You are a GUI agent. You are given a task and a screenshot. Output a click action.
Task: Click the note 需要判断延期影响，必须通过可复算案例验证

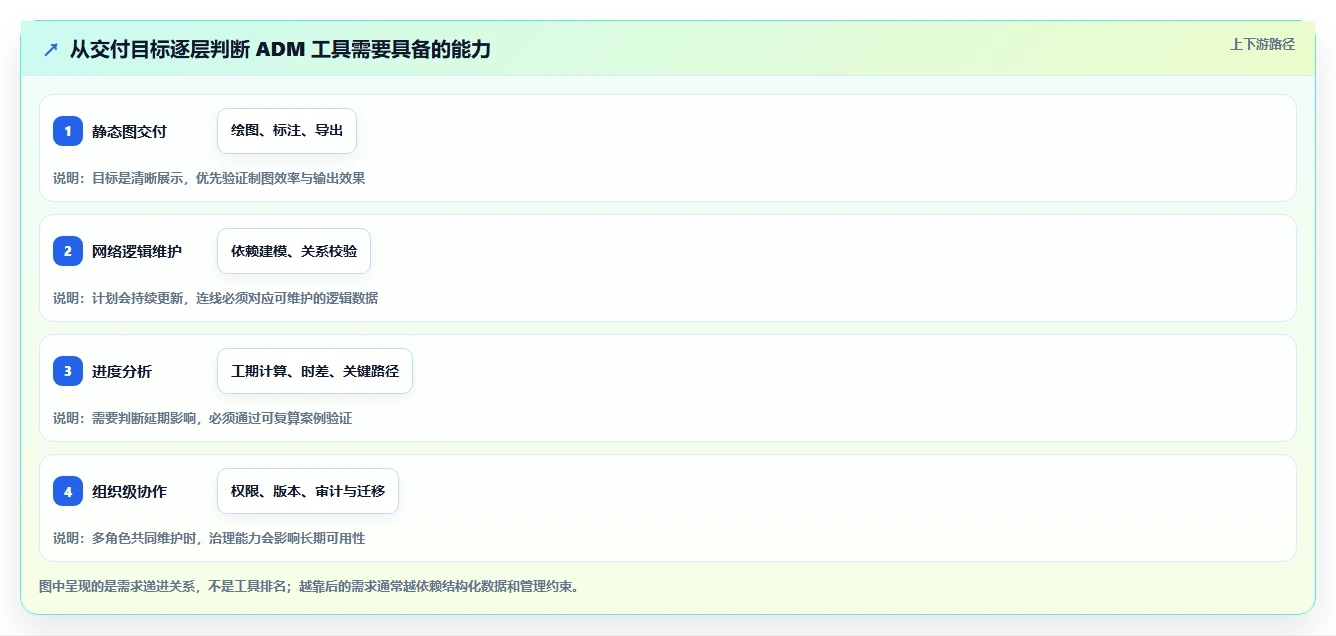point(203,418)
